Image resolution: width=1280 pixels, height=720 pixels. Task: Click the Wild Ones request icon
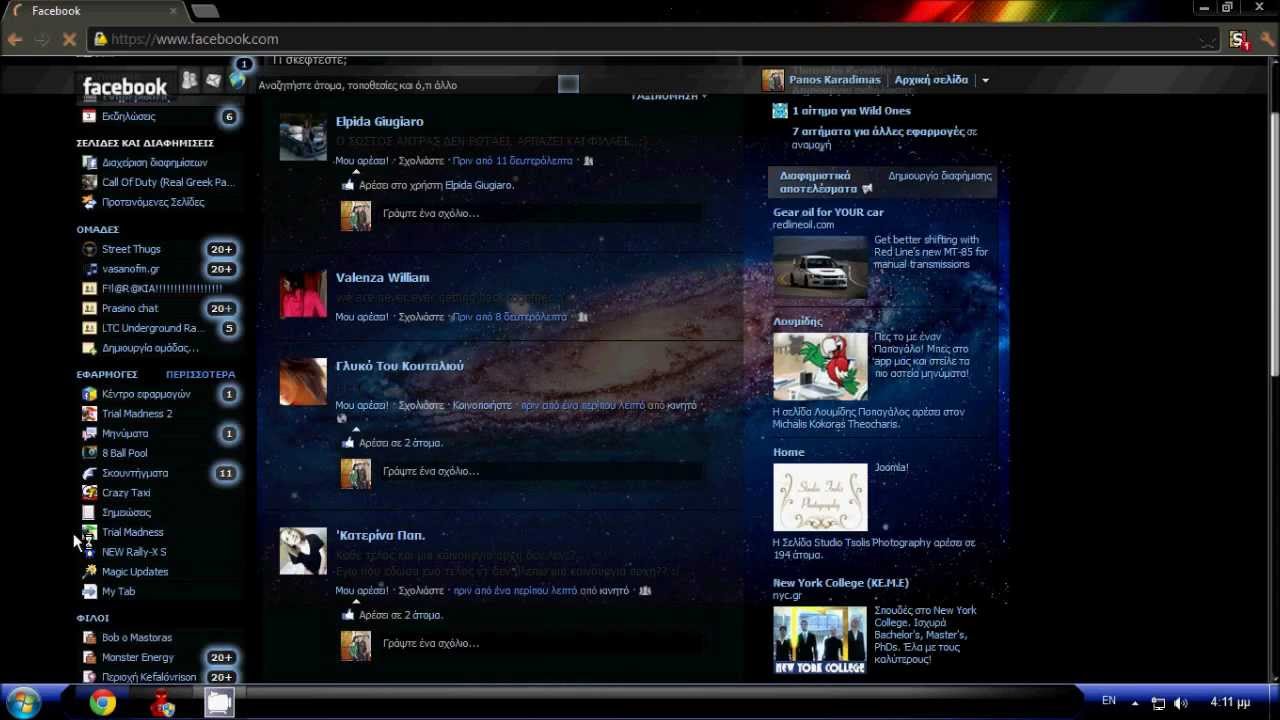(x=780, y=111)
